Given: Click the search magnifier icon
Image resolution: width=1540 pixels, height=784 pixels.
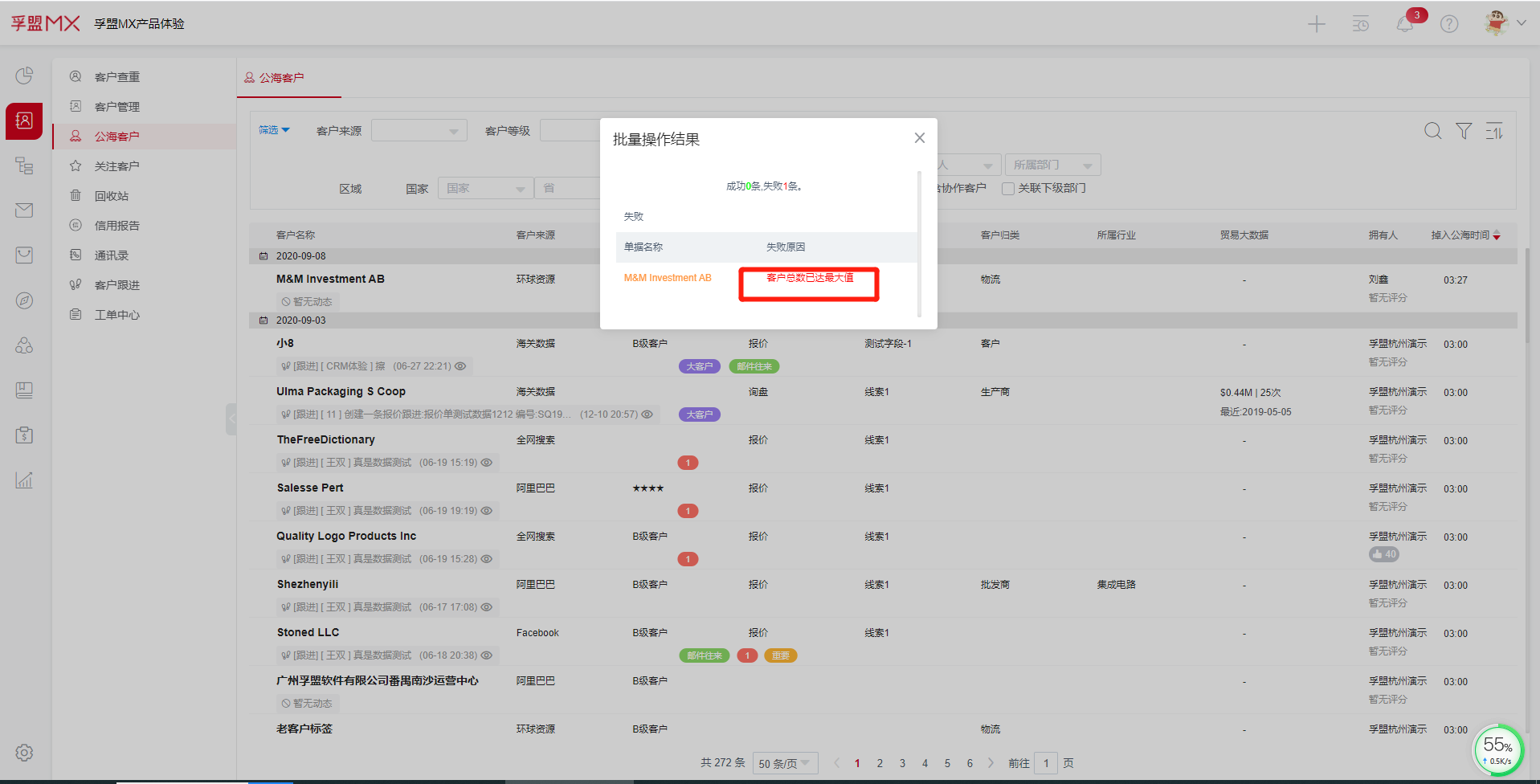Looking at the screenshot, I should pyautogui.click(x=1432, y=131).
